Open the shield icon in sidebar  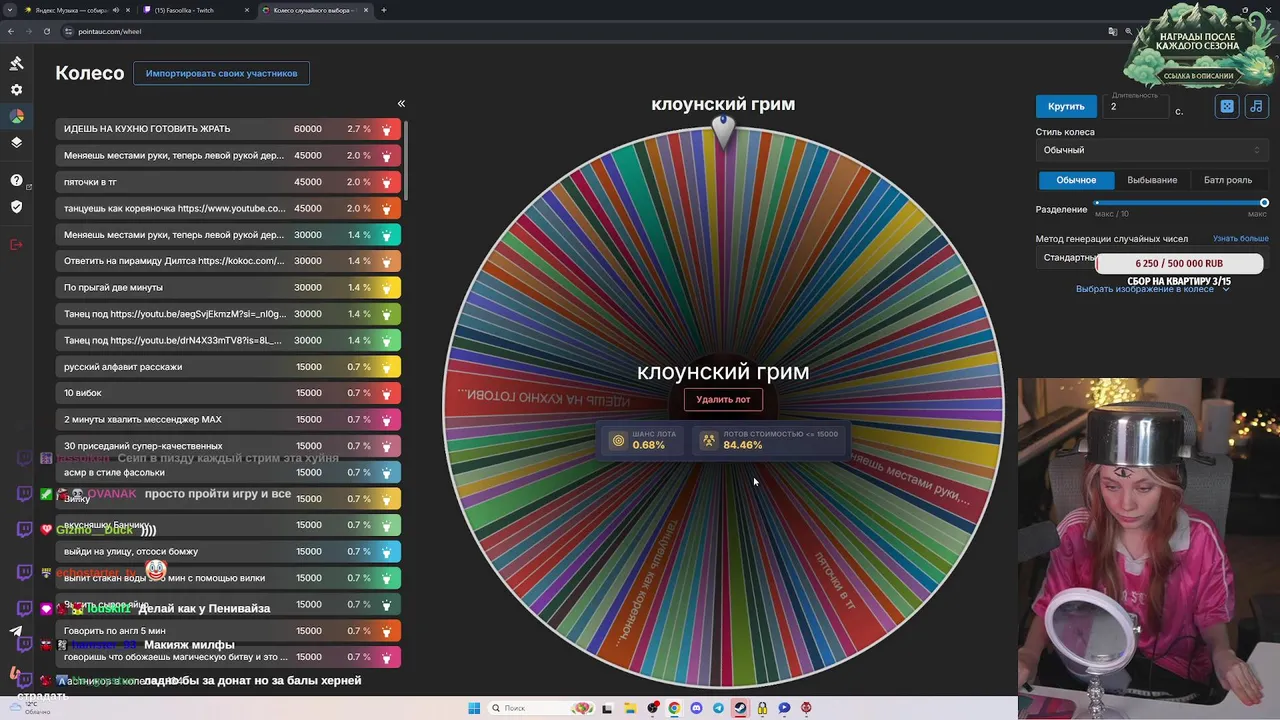tap(16, 207)
